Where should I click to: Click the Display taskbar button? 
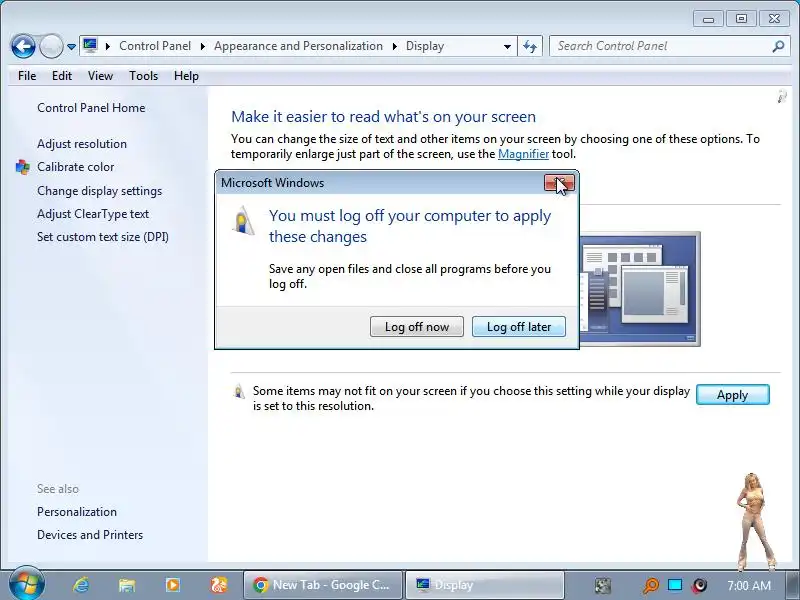[485, 585]
